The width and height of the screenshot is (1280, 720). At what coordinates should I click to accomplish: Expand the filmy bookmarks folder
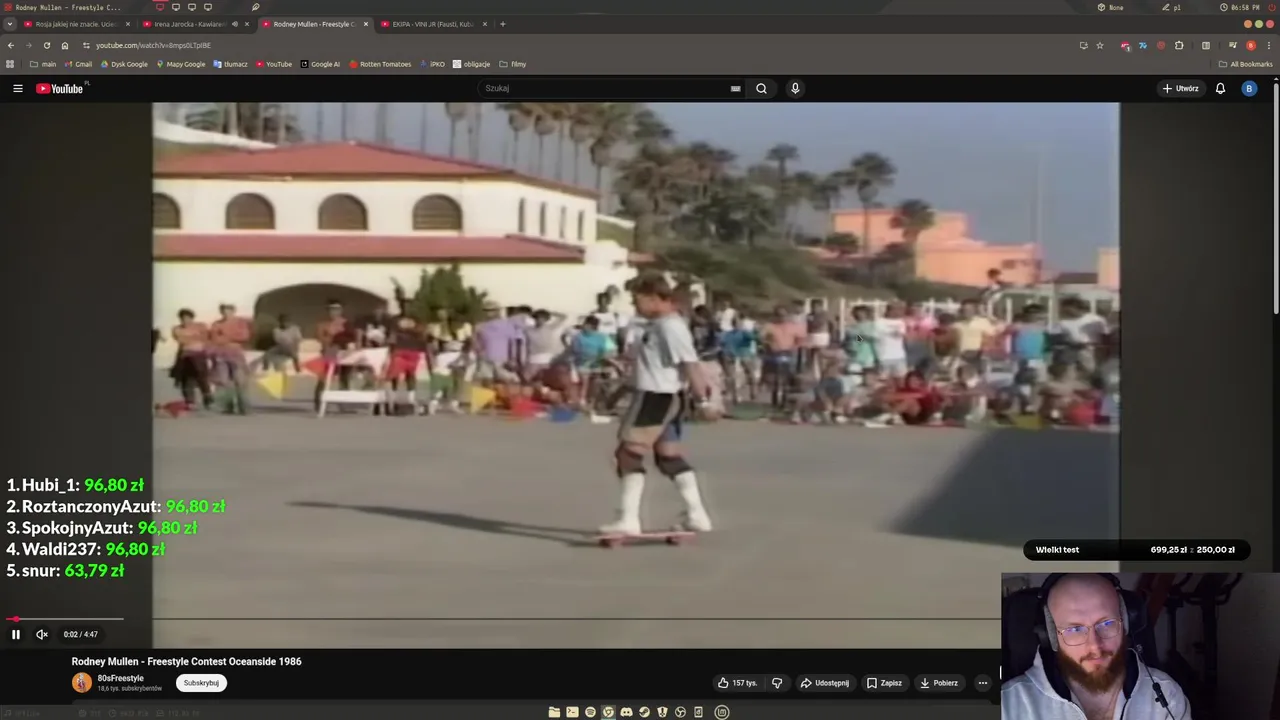[x=513, y=64]
